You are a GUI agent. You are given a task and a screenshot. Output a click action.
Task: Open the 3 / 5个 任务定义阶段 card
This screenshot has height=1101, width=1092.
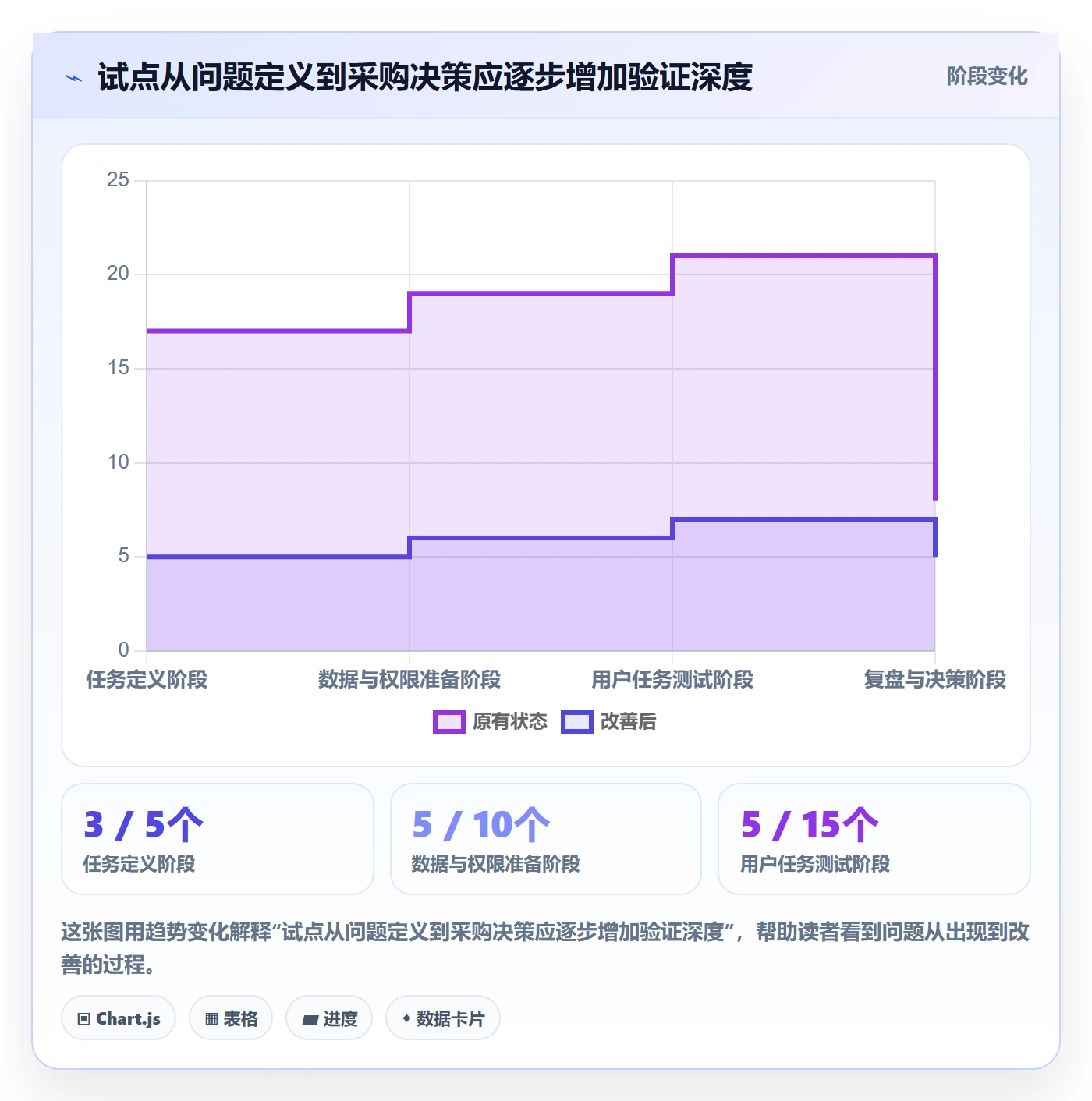[218, 839]
